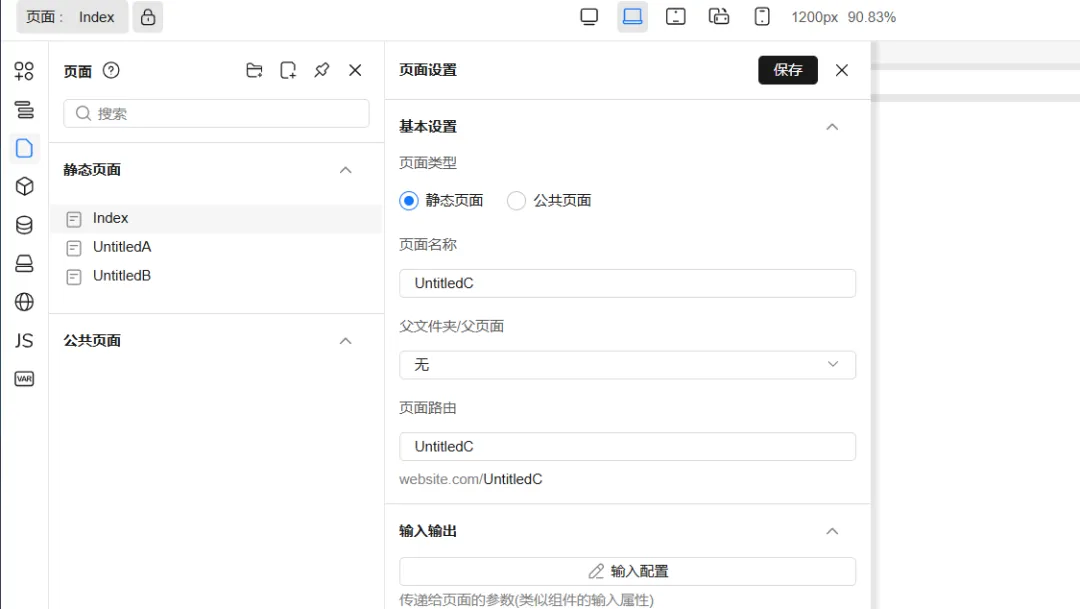This screenshot has height=609, width=1080.
Task: Select the Index page in list
Action: 216,218
